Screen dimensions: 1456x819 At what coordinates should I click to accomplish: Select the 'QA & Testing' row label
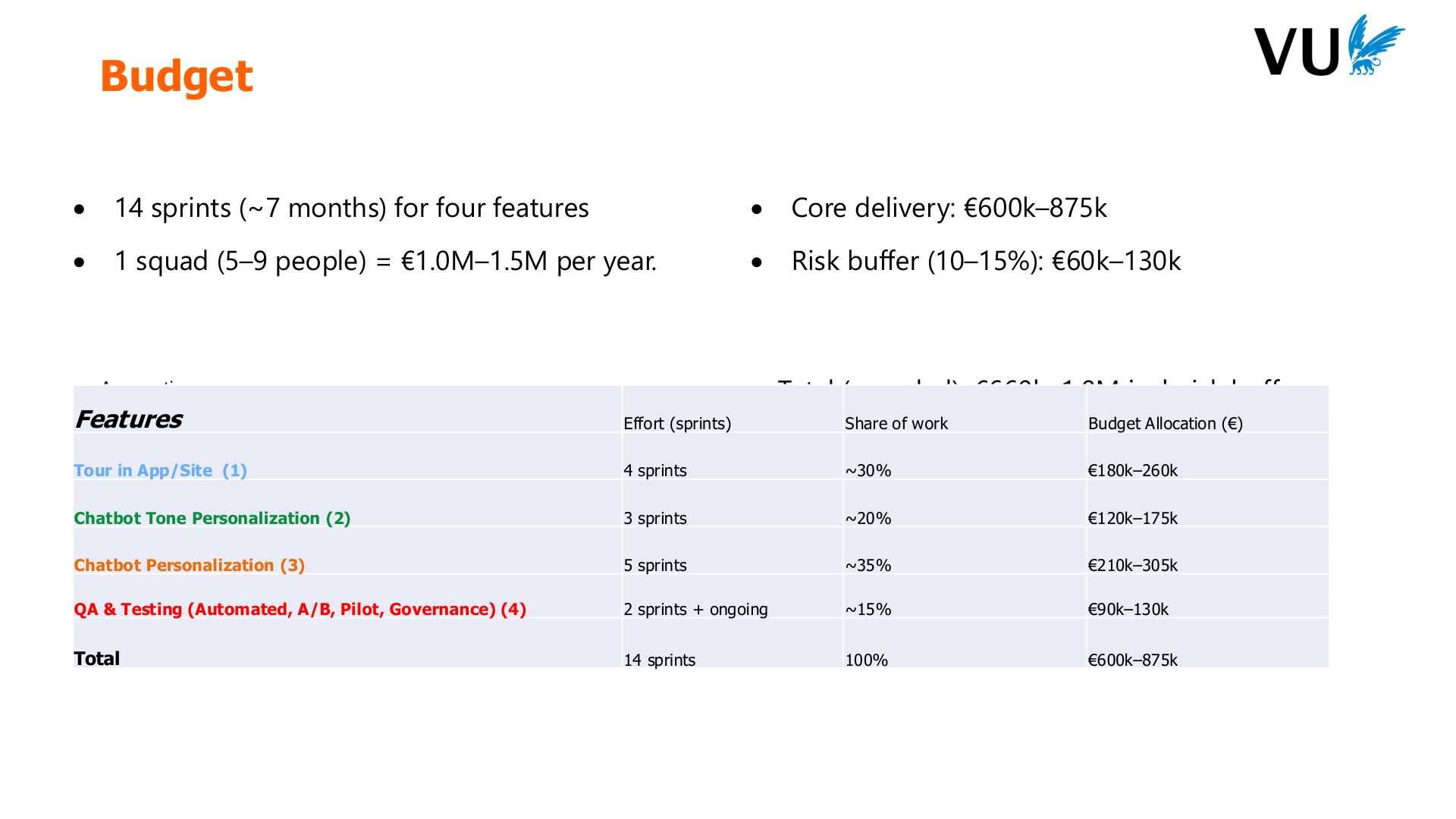[300, 609]
